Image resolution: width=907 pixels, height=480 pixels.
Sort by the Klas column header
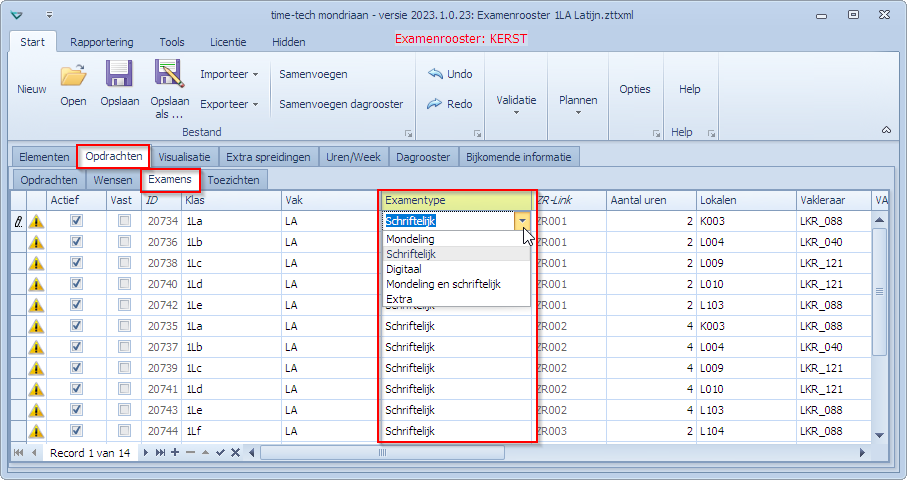[x=231, y=200]
